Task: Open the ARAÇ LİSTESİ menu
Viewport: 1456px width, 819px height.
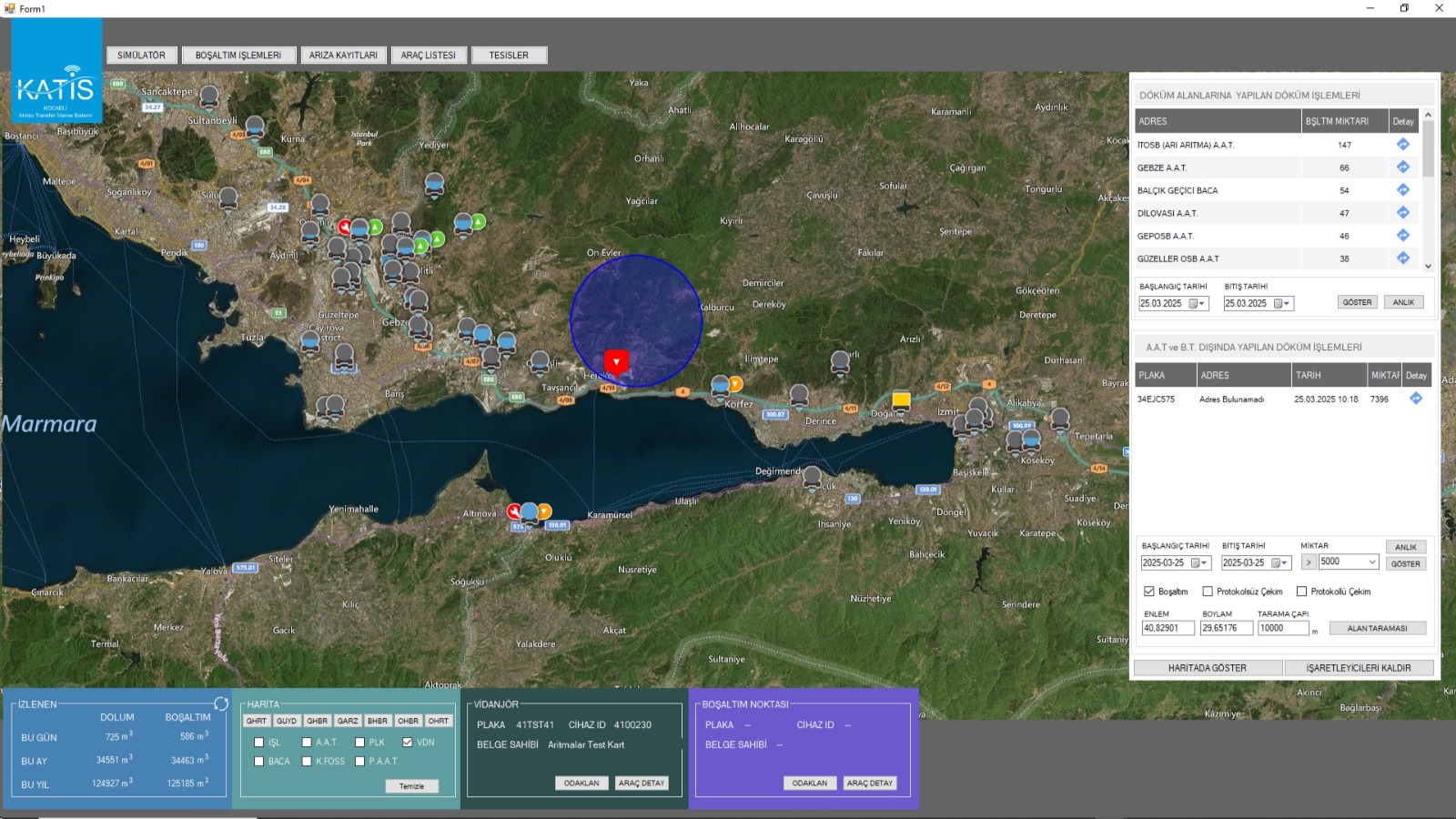Action: pyautogui.click(x=429, y=56)
